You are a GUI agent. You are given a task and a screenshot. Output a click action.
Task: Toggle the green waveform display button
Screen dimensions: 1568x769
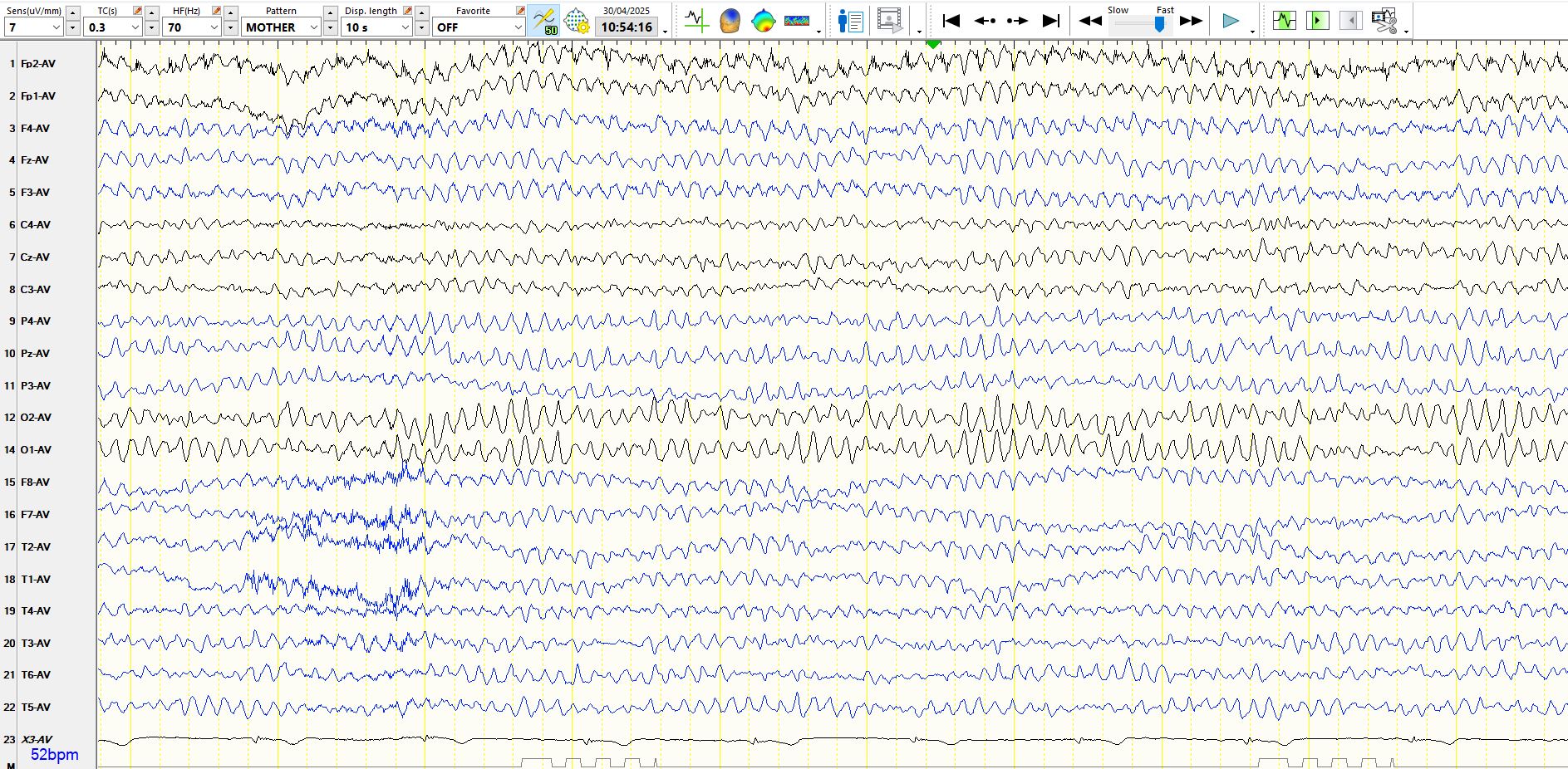tap(1284, 21)
